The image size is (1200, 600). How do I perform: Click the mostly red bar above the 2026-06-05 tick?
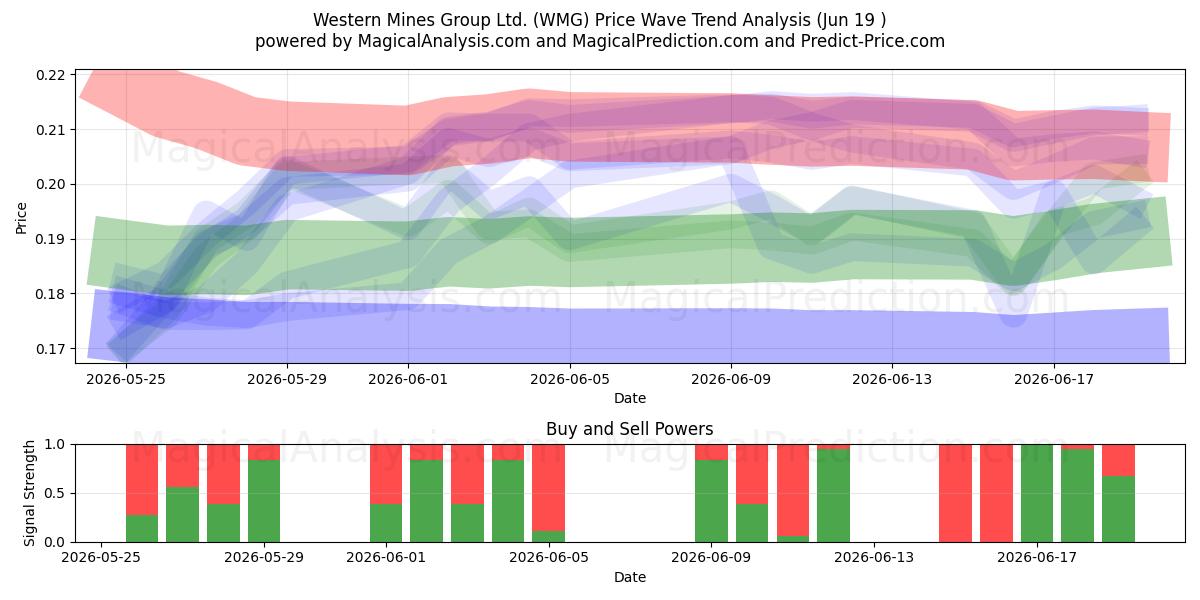pos(549,493)
